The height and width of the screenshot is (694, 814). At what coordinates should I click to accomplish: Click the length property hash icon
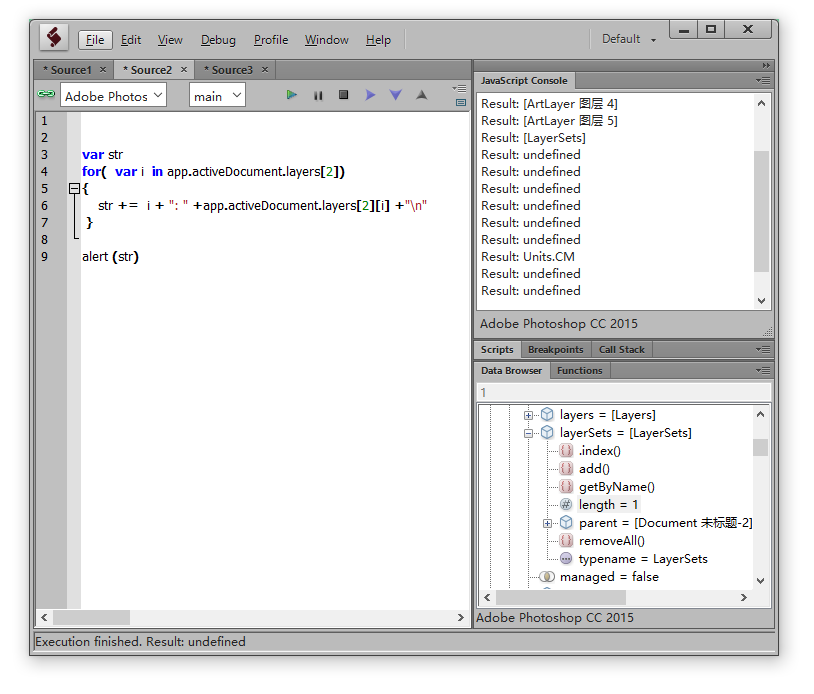point(566,505)
